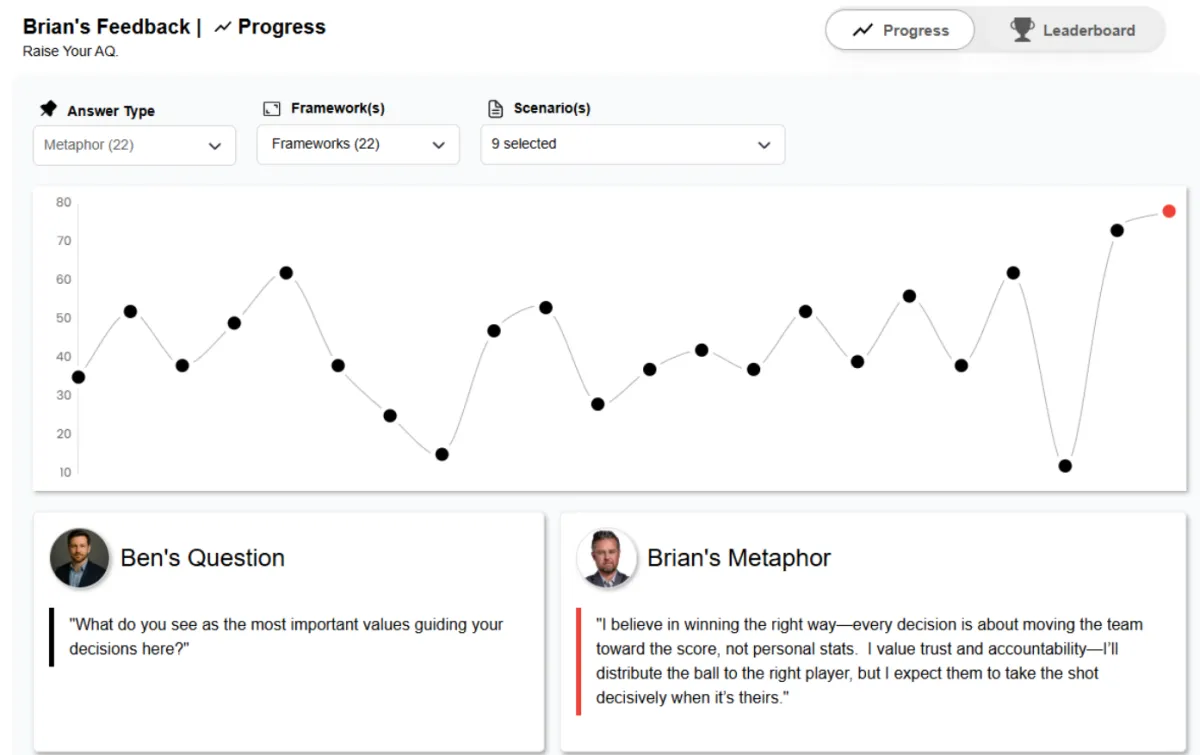Image resolution: width=1200 pixels, height=755 pixels.
Task: Click the Brian's Metaphor heading
Action: (738, 558)
